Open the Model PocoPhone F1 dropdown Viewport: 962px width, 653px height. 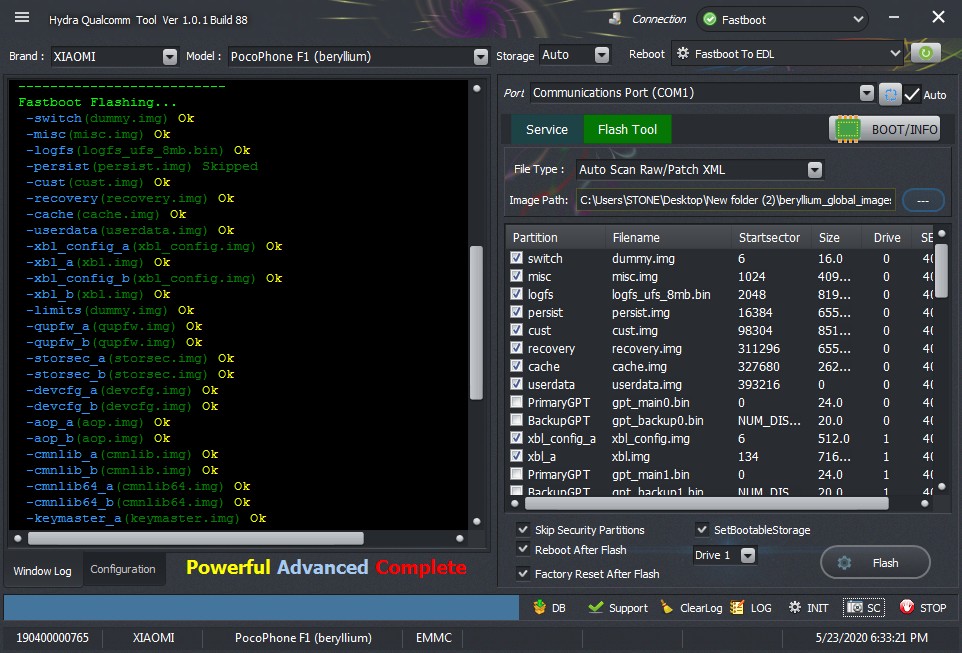click(481, 56)
